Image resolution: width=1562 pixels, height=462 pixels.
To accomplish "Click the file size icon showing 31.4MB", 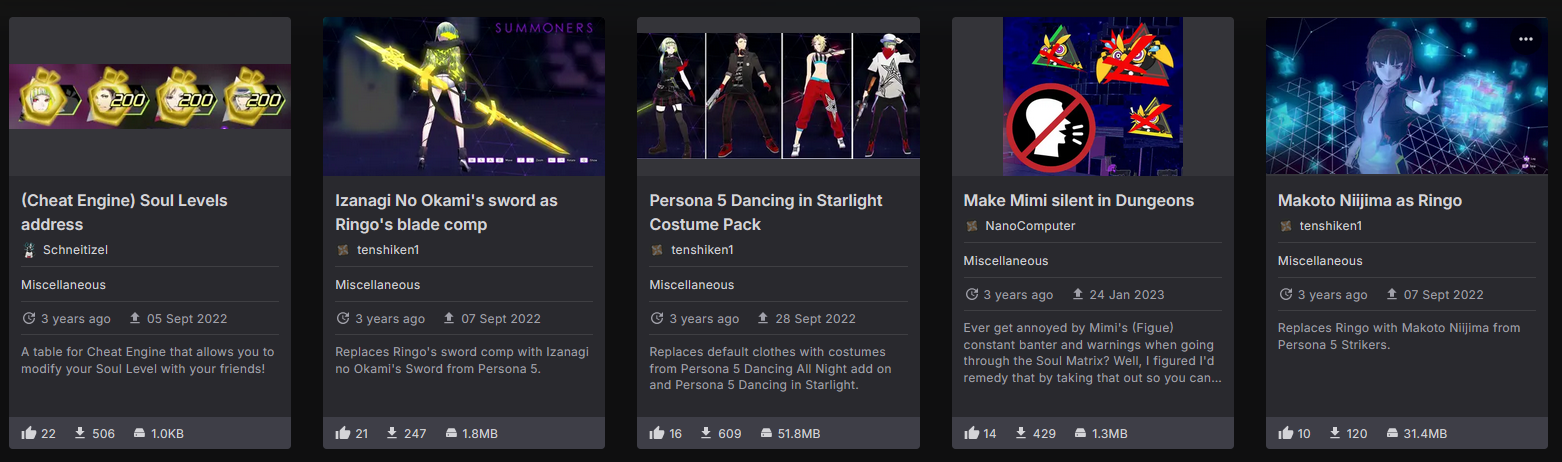I will pyautogui.click(x=1393, y=433).
